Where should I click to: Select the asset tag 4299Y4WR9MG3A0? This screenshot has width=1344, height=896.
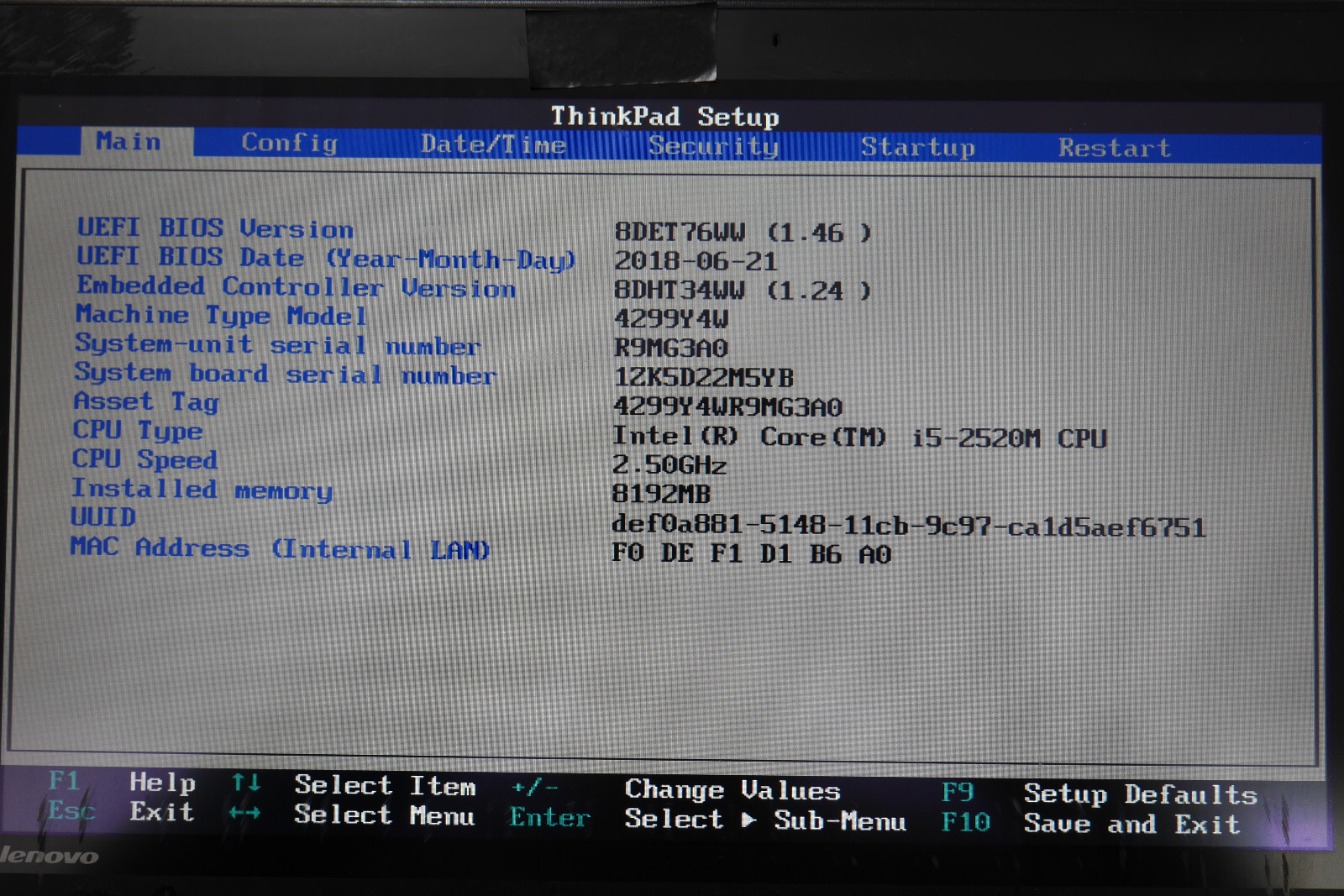click(x=727, y=407)
